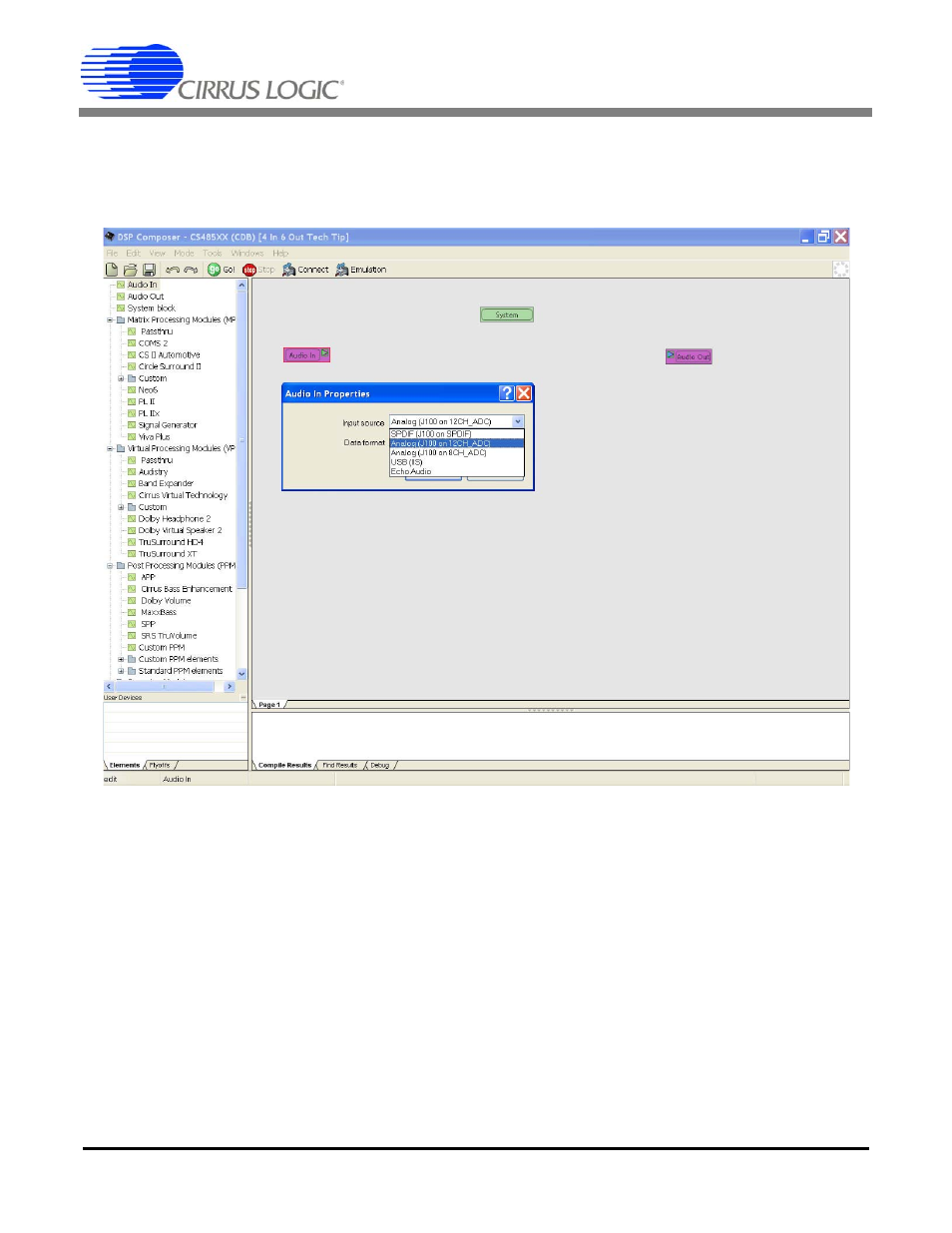Open the Mode menu
The image size is (952, 1233).
[x=184, y=254]
